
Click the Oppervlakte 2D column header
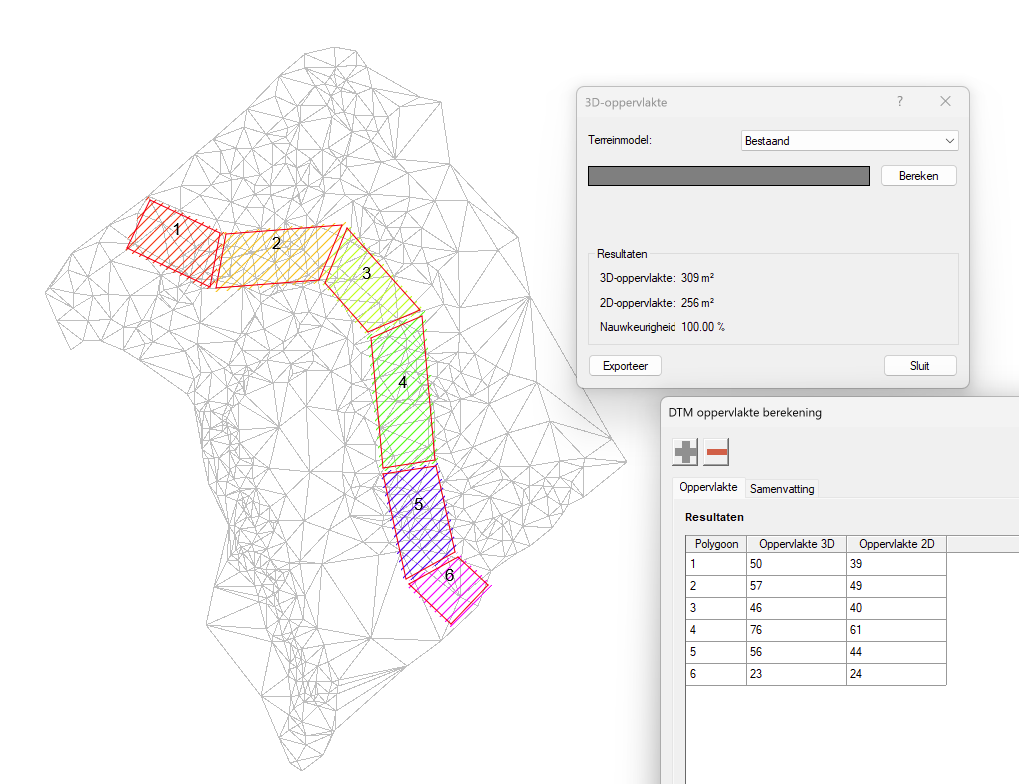pos(896,543)
